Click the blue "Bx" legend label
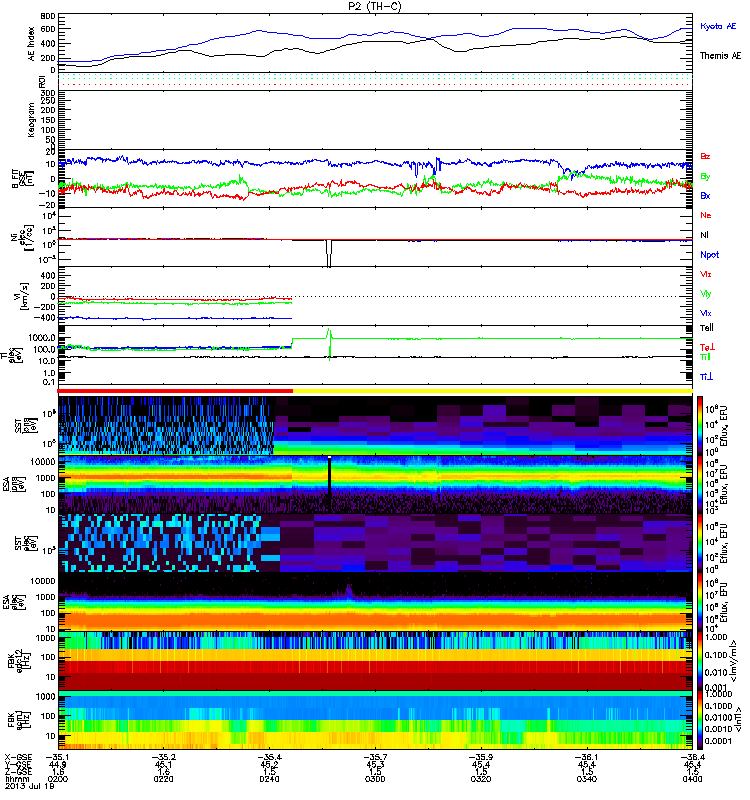This screenshot has height=800, width=750. click(705, 195)
